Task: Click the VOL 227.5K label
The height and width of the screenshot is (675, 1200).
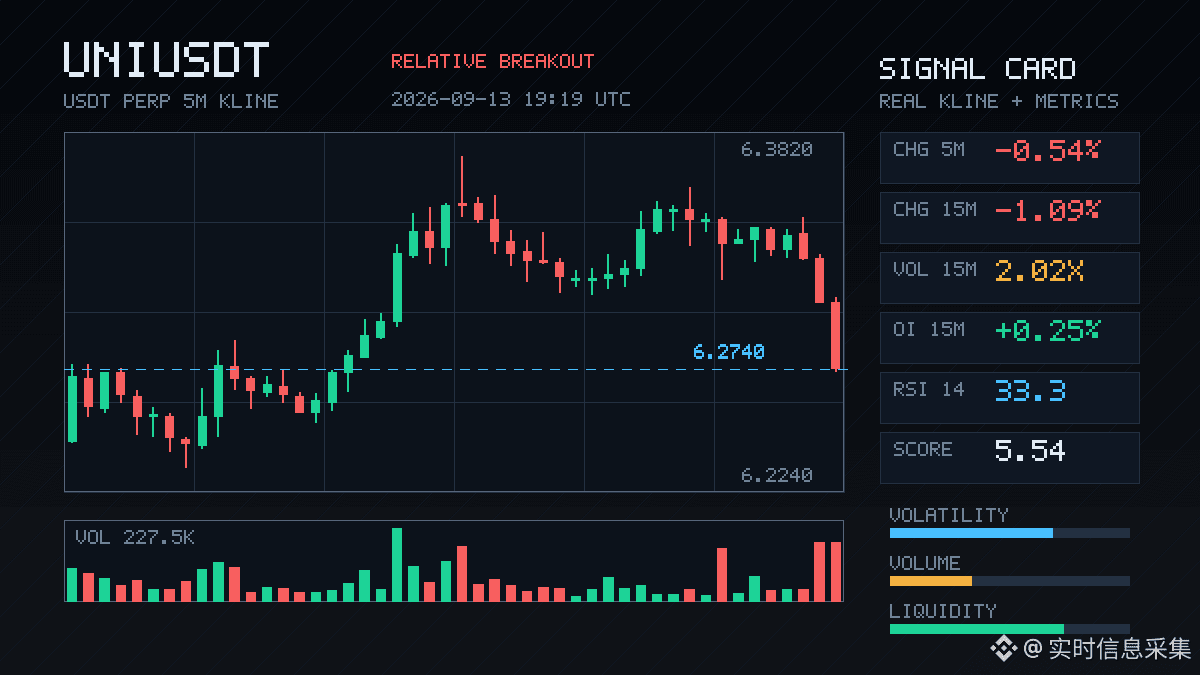Action: [135, 538]
